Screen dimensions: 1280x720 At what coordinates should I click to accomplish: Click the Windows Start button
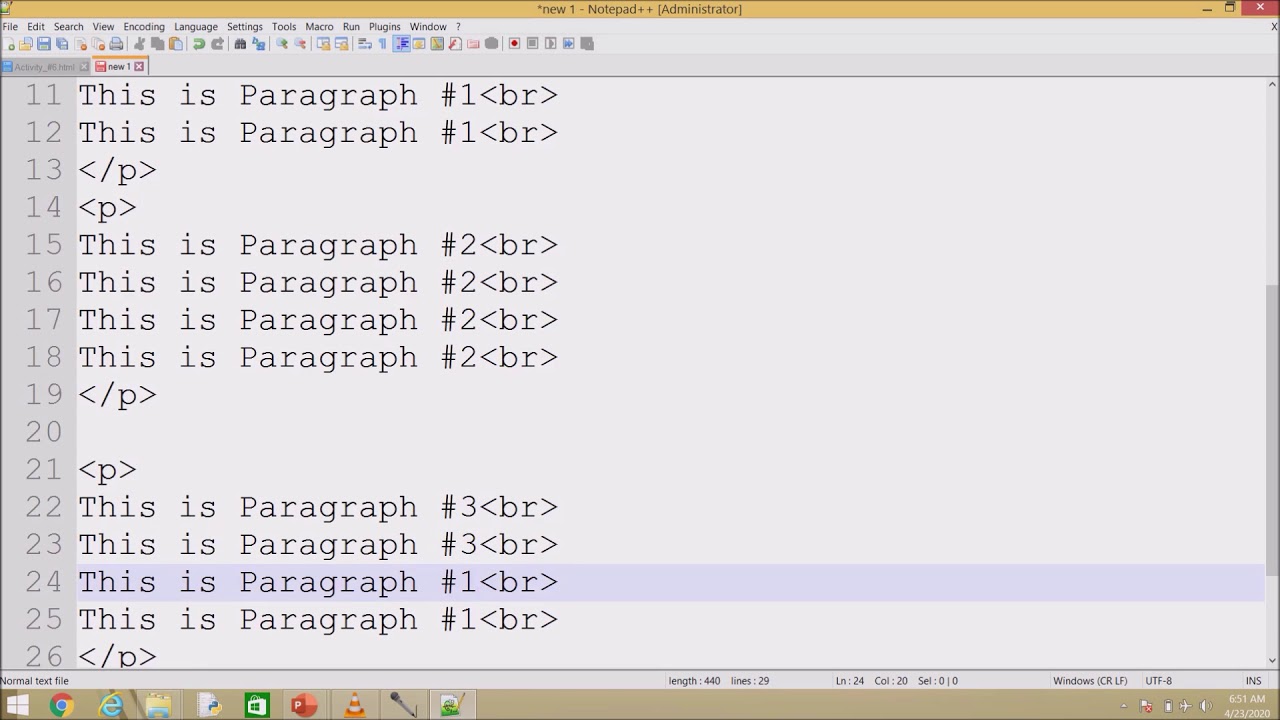tap(17, 706)
